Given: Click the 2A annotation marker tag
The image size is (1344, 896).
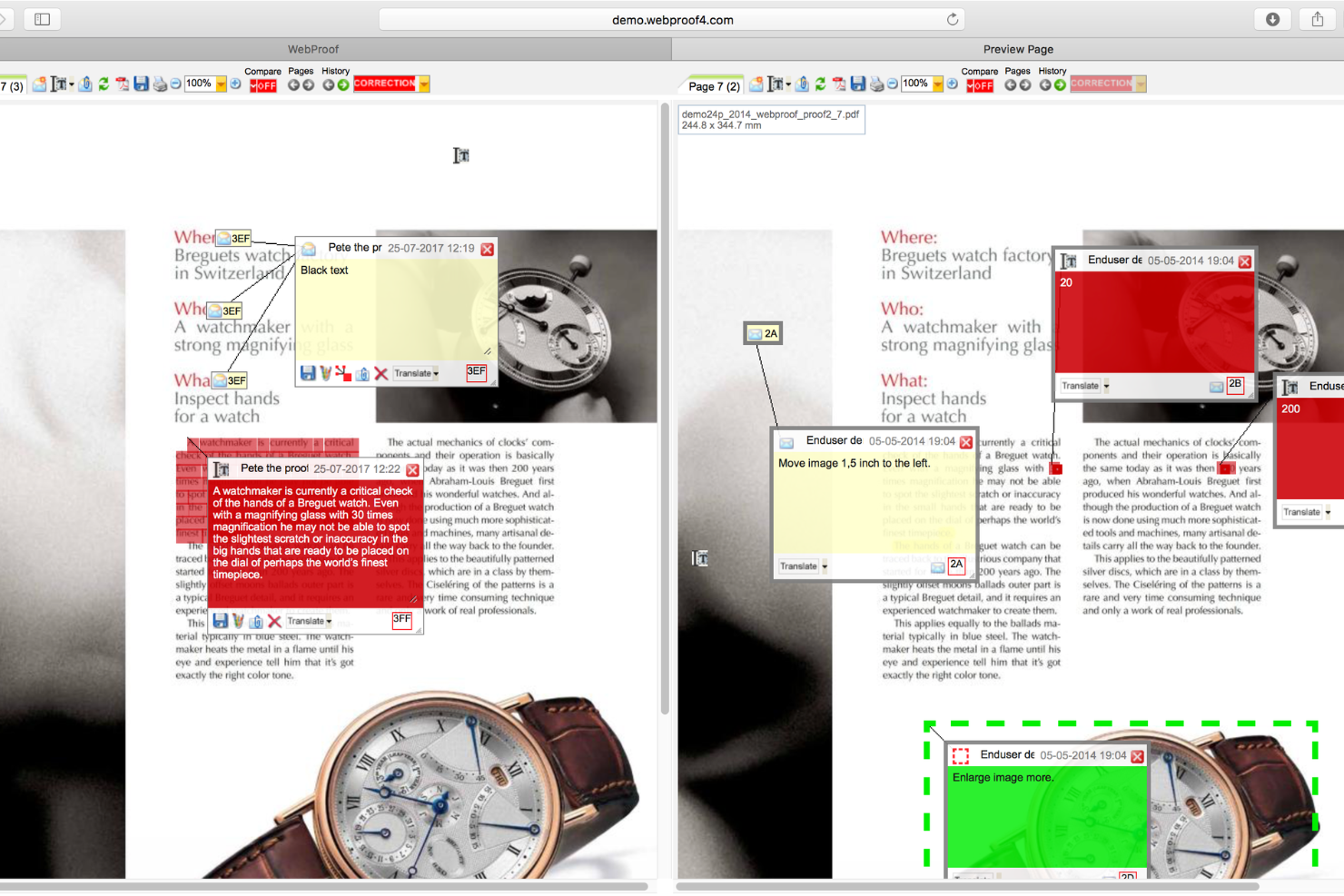Looking at the screenshot, I should pyautogui.click(x=763, y=333).
